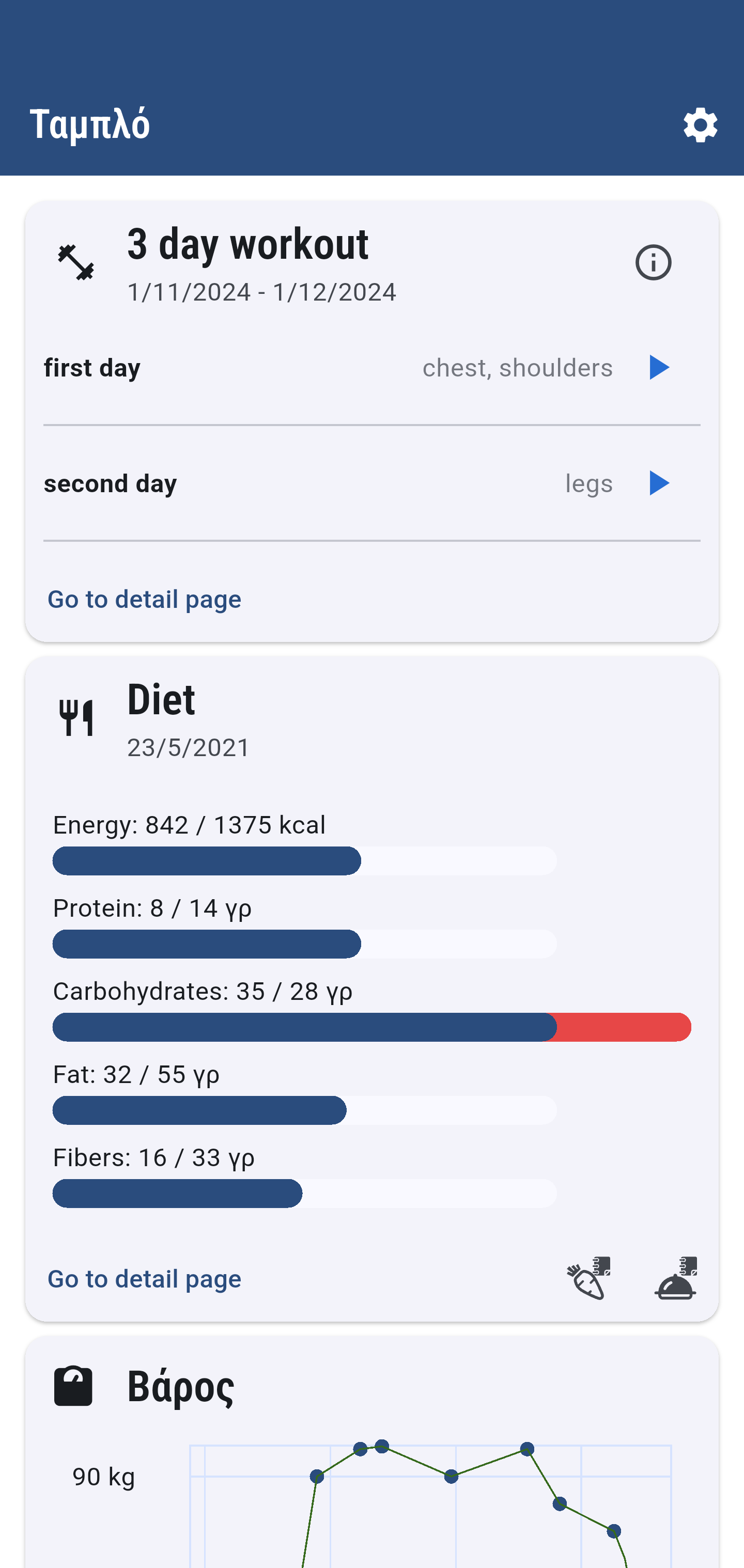Tap the Protein progress bar
This screenshot has width=744, height=1568.
click(304, 944)
